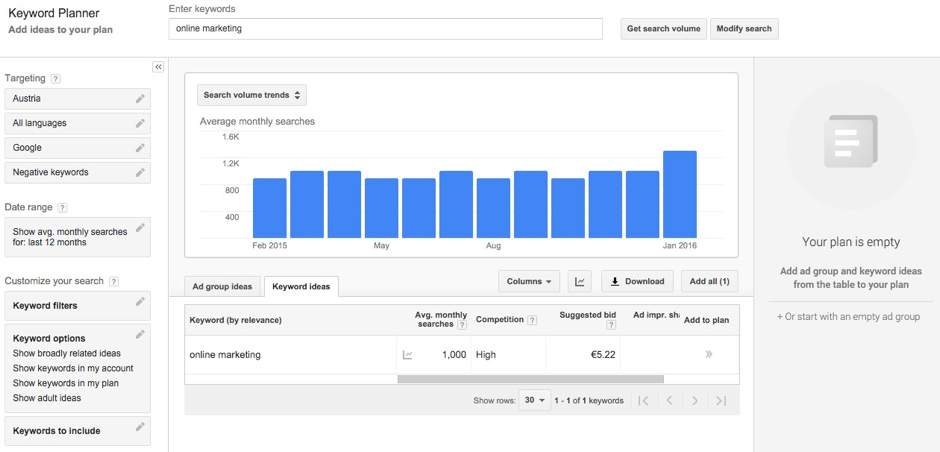Screen dimensions: 940x452
Task: Click the Feb 2015 chart bar
Action: coord(270,208)
